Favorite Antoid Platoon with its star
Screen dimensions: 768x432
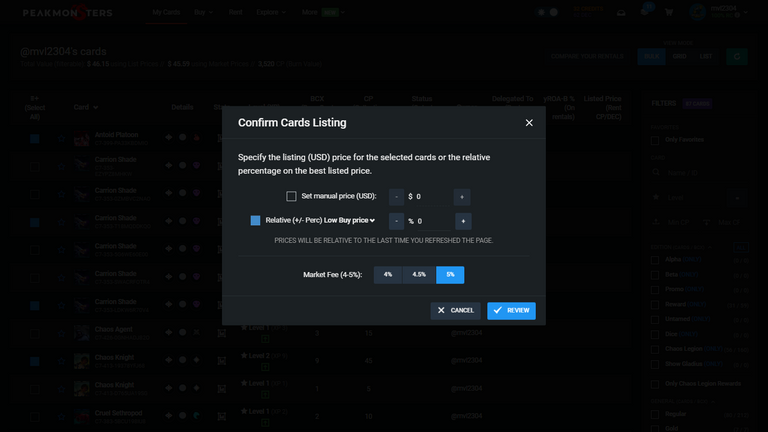61,139
